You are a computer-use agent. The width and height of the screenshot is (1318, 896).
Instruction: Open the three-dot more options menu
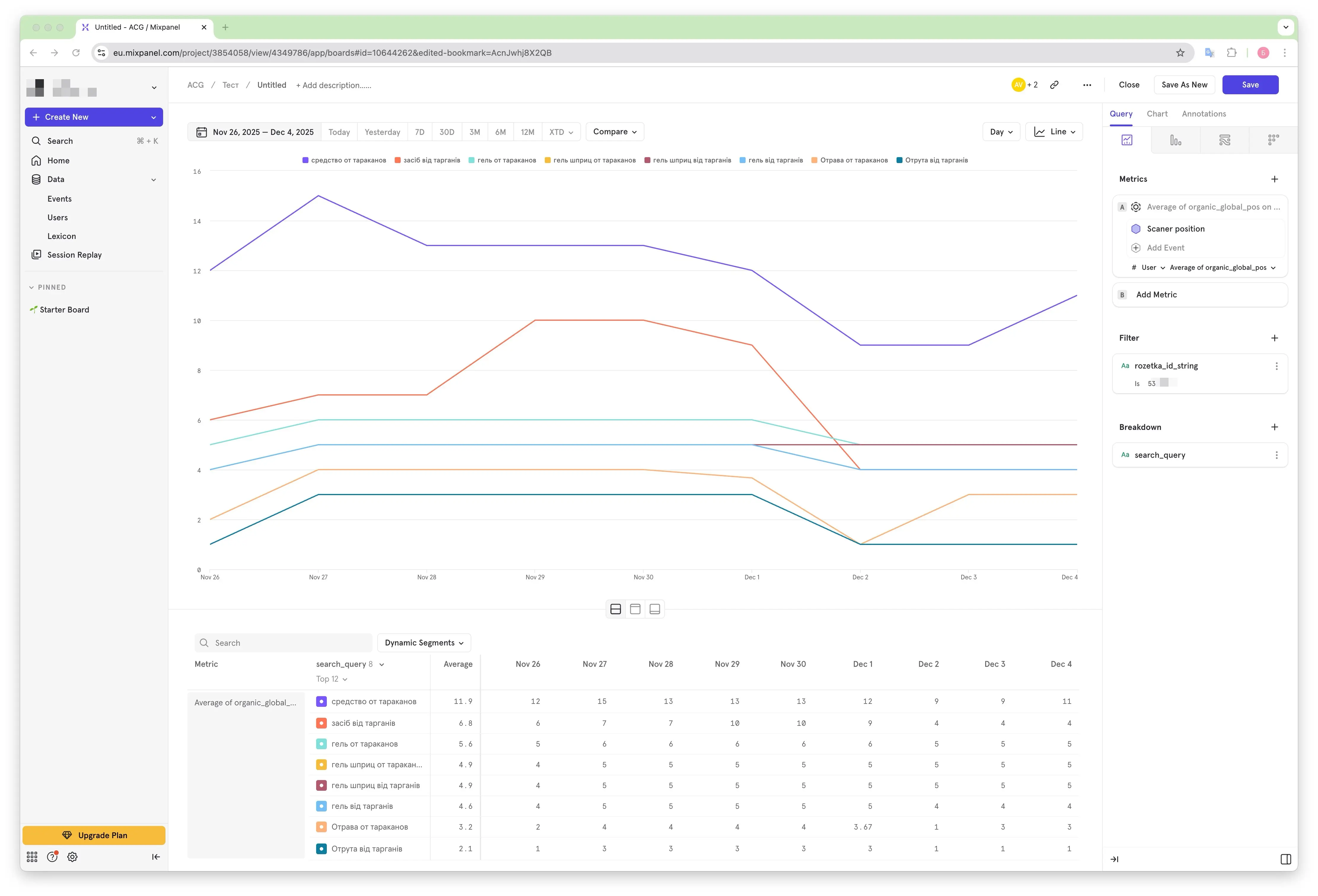[x=1087, y=85]
